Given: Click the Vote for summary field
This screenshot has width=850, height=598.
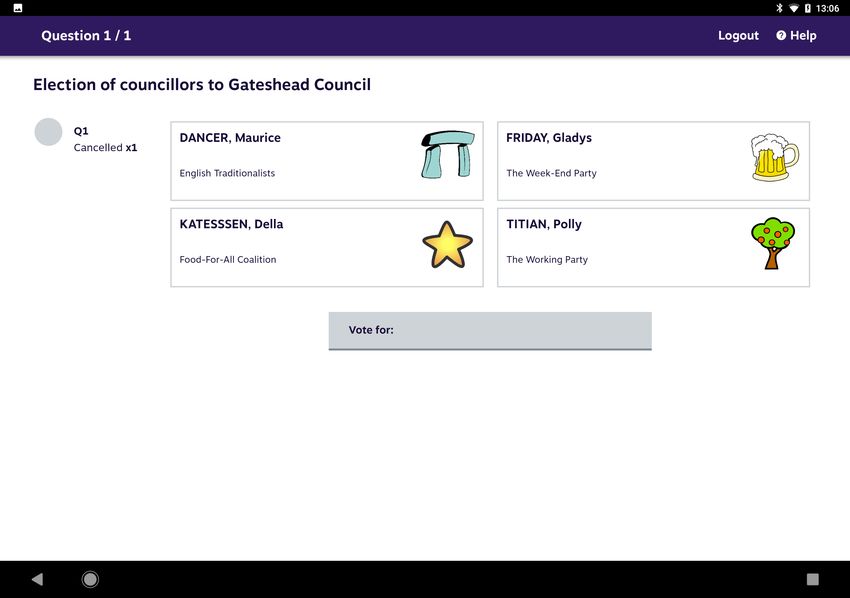Looking at the screenshot, I should (490, 331).
